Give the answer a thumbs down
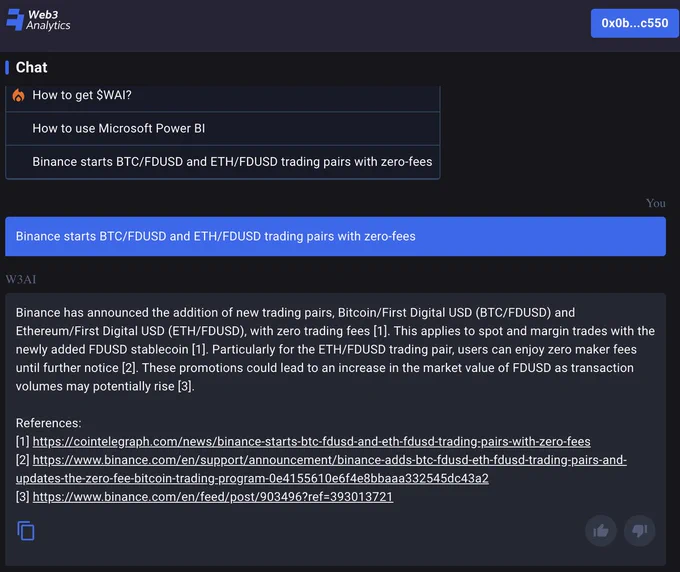The image size is (680, 572). pyautogui.click(x=639, y=530)
